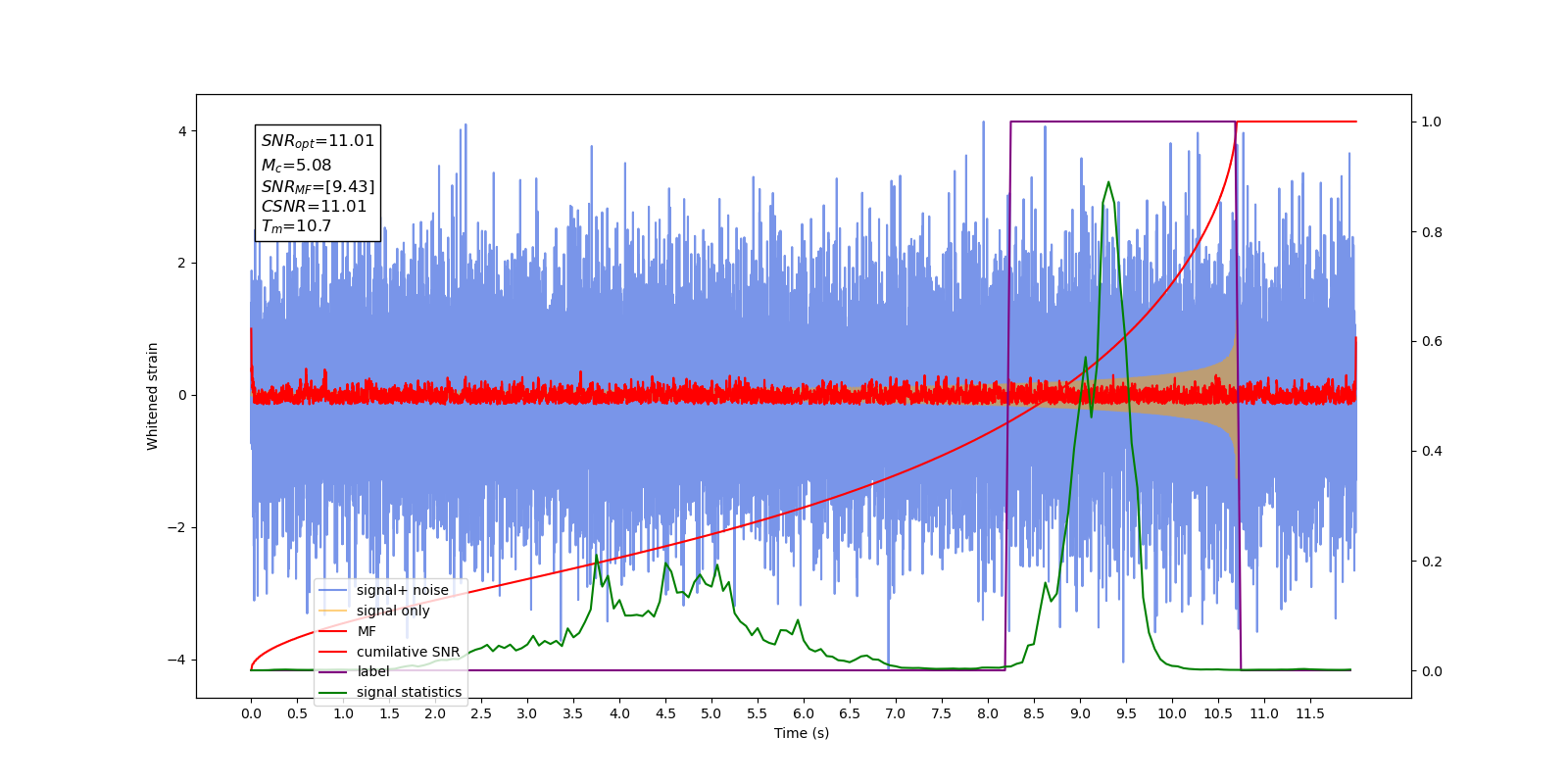Click the 1.0 tick on right axis
The image size is (1568, 784).
[1432, 122]
